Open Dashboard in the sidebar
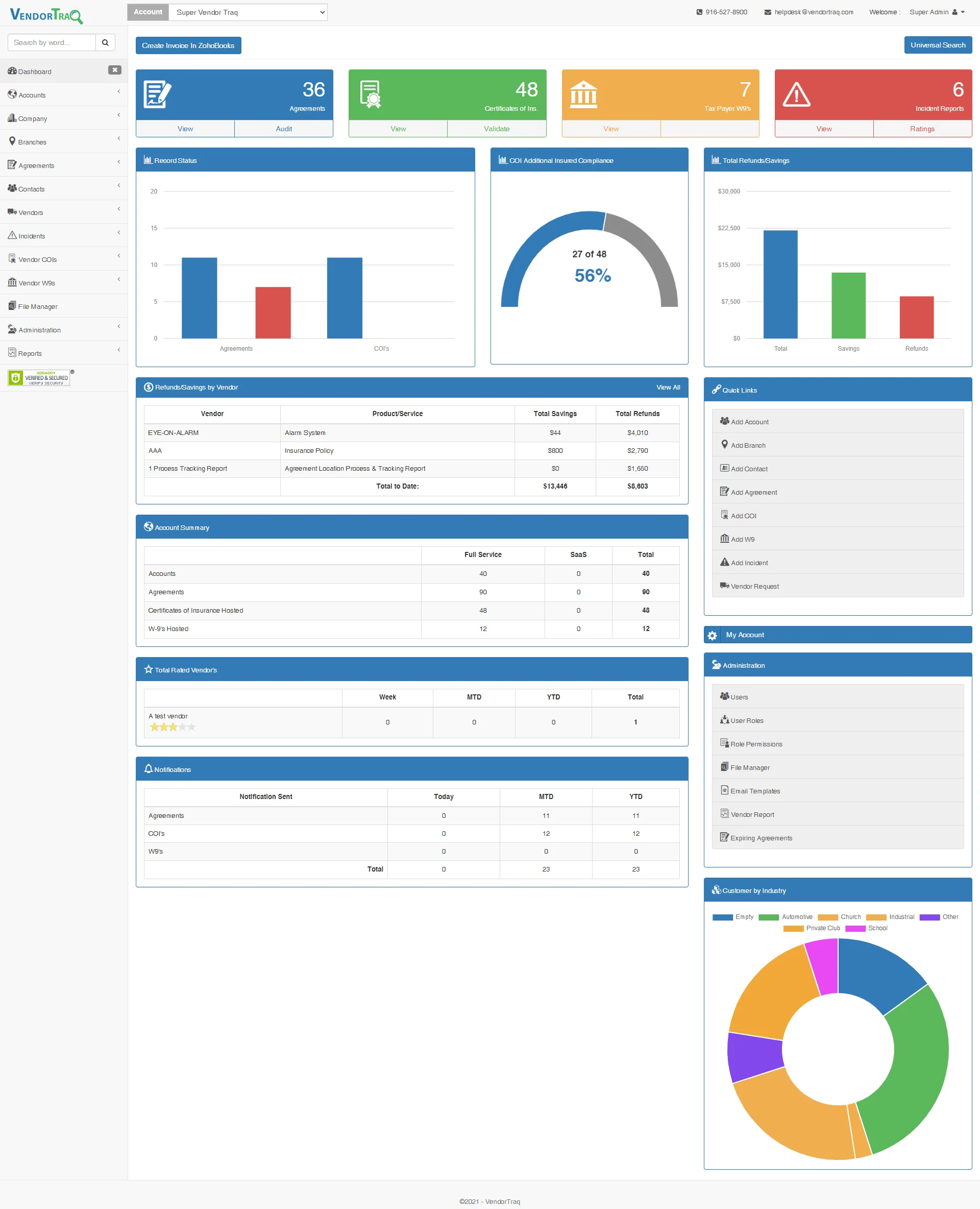The width and height of the screenshot is (980, 1209). tap(64, 71)
